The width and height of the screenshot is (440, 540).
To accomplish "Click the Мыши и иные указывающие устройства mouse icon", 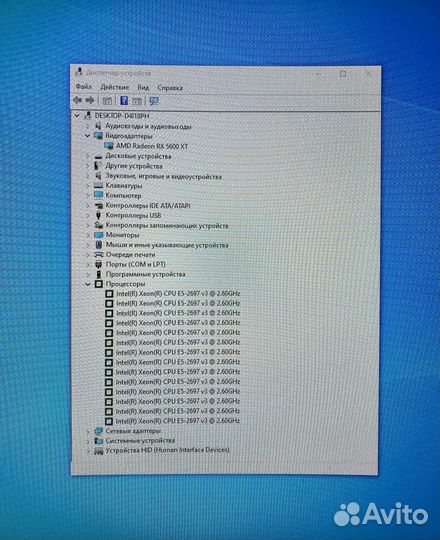I will 99,245.
